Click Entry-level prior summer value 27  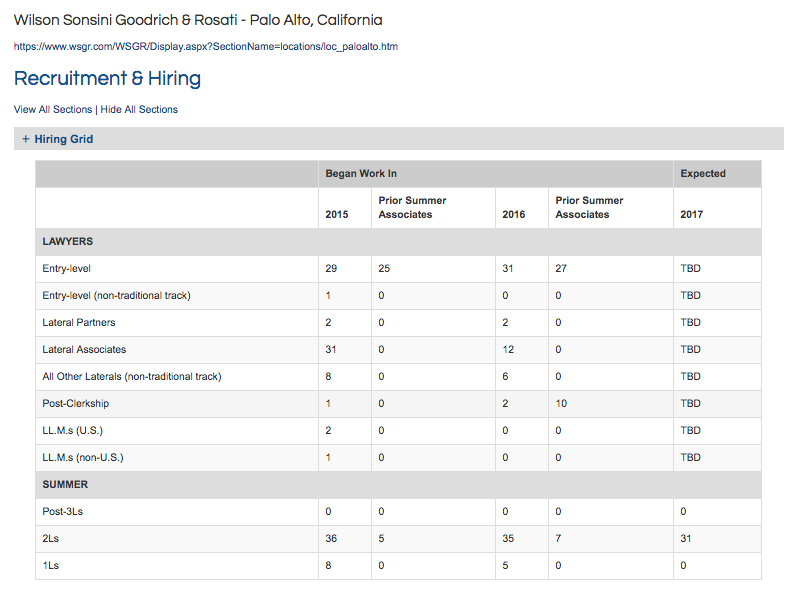[x=561, y=269]
